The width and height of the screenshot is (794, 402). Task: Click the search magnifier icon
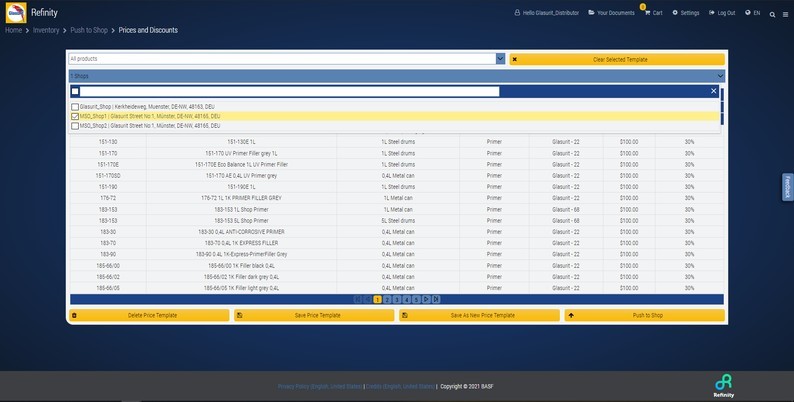click(772, 15)
